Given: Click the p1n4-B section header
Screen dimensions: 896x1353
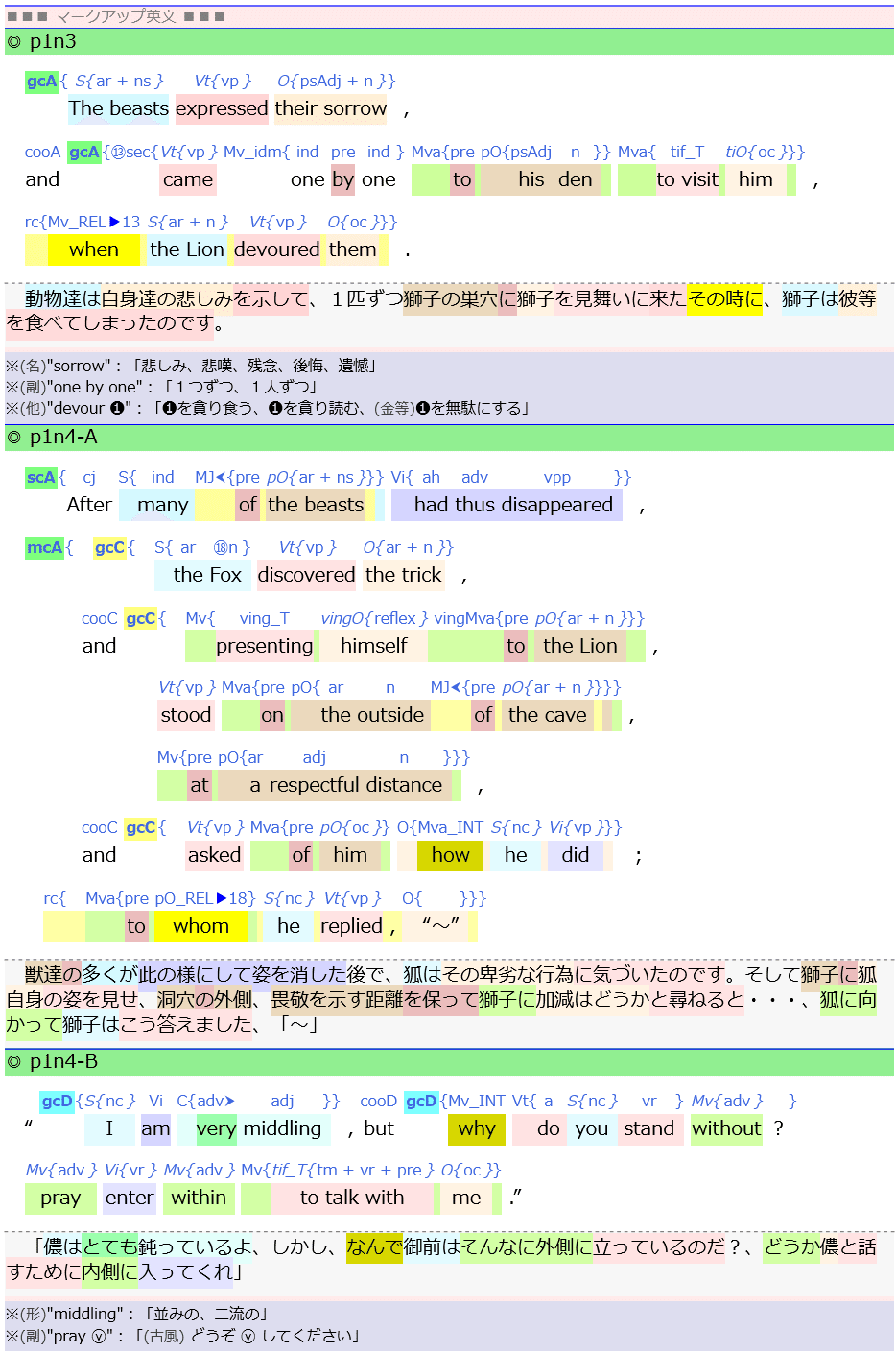Looking at the screenshot, I should [x=449, y=1062].
